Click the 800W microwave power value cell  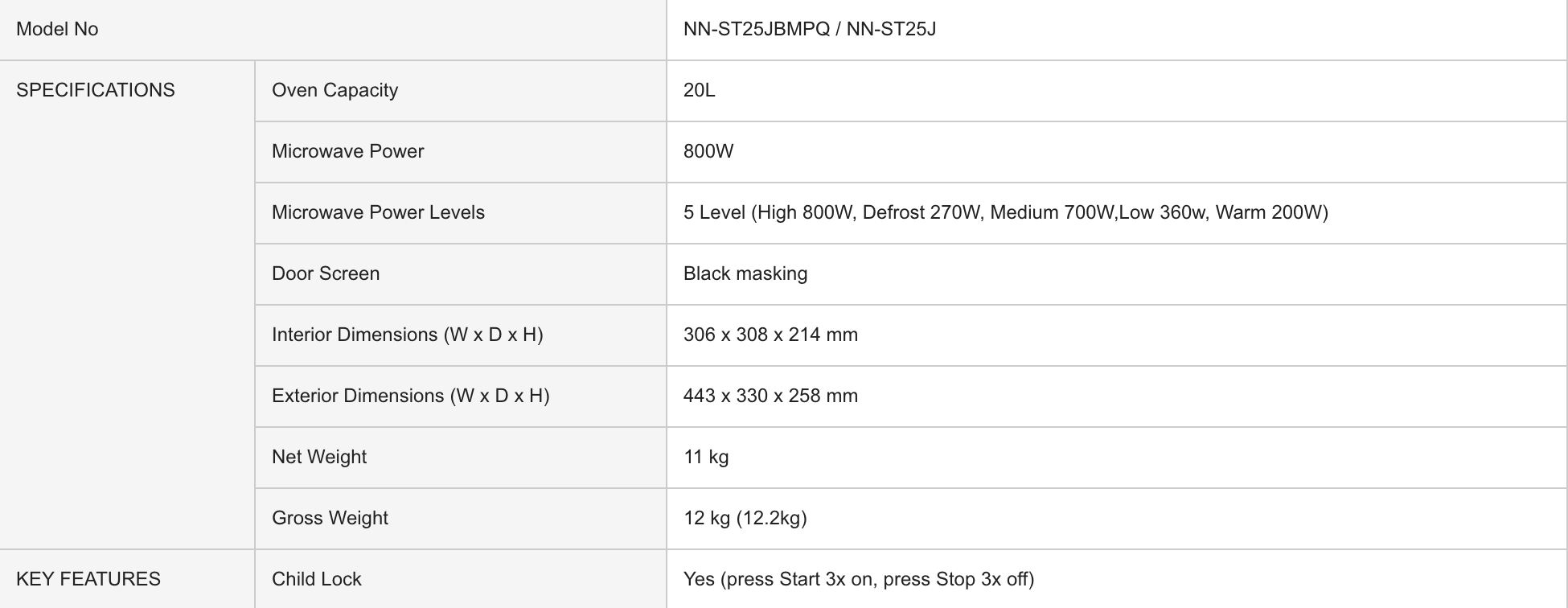click(708, 151)
